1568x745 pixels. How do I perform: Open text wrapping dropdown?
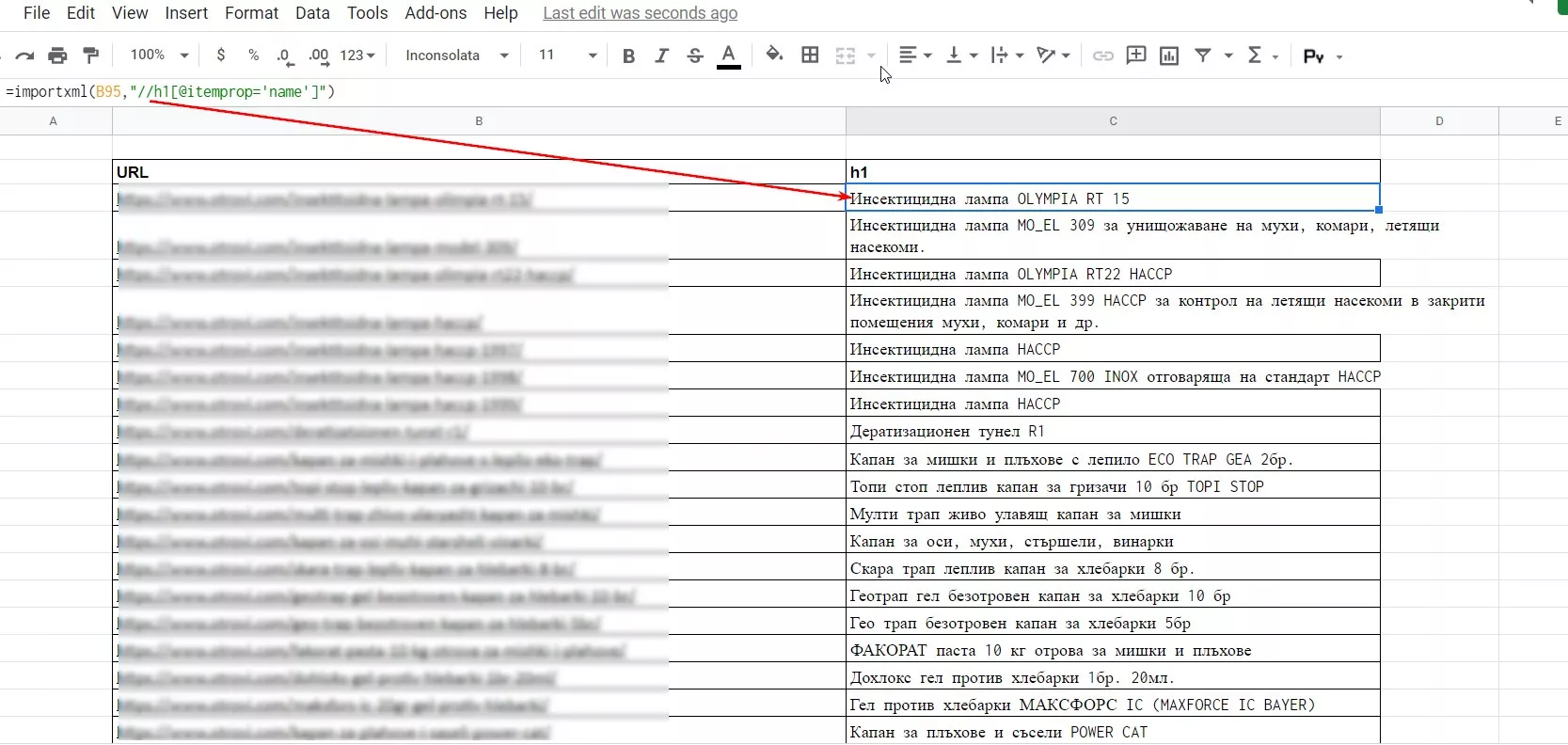[1007, 55]
